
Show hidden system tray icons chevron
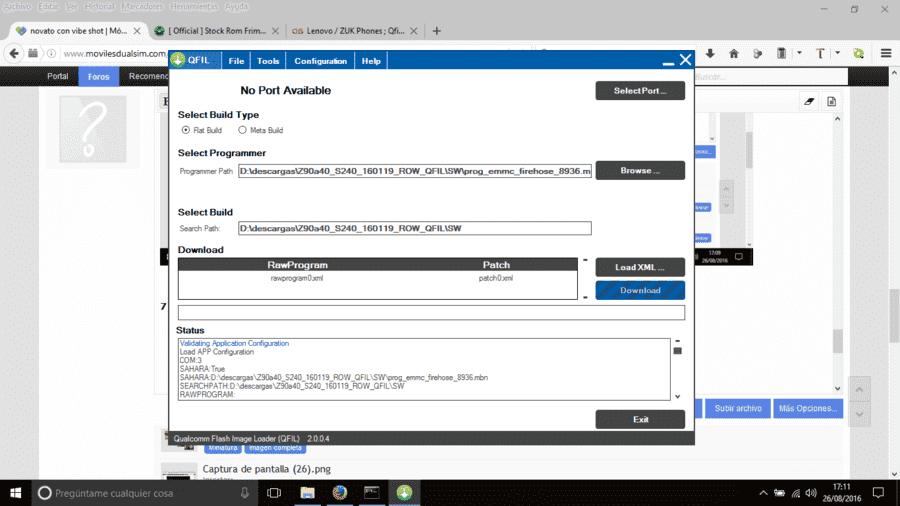pyautogui.click(x=763, y=493)
